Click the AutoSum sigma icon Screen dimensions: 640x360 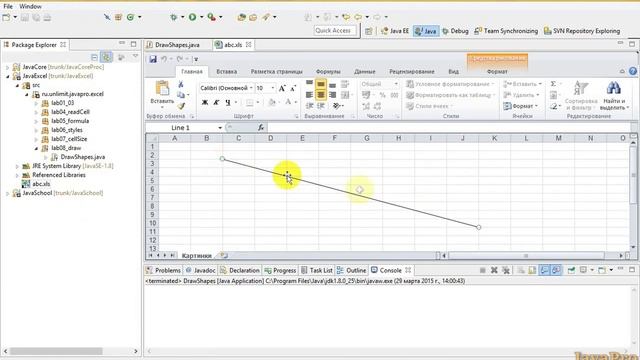click(x=553, y=84)
